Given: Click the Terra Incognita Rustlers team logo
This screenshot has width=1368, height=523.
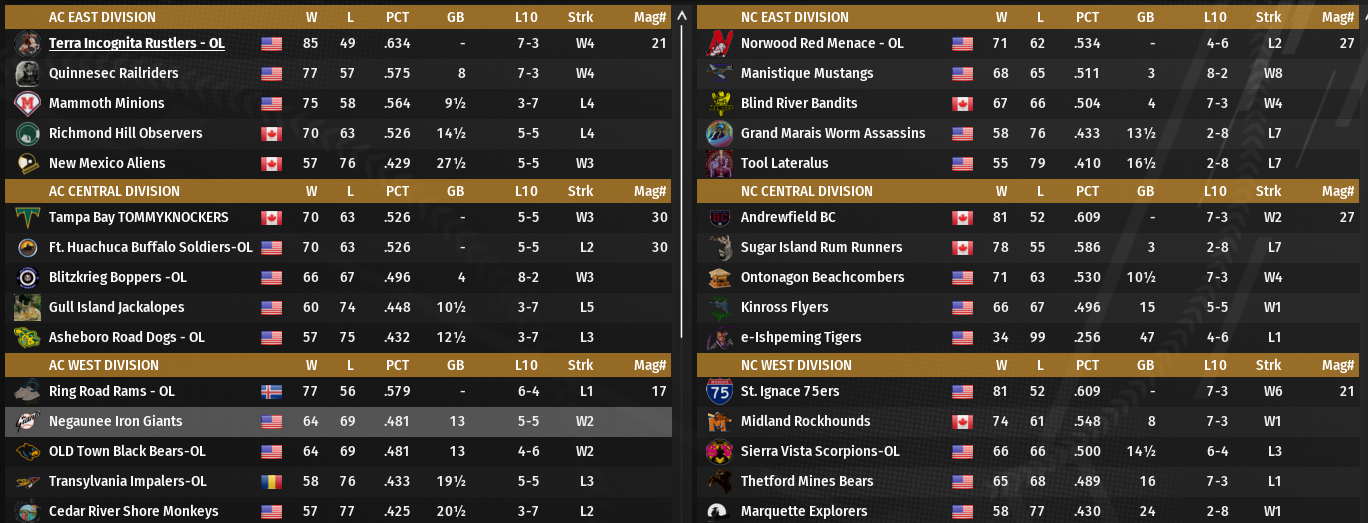Looking at the screenshot, I should click(27, 43).
